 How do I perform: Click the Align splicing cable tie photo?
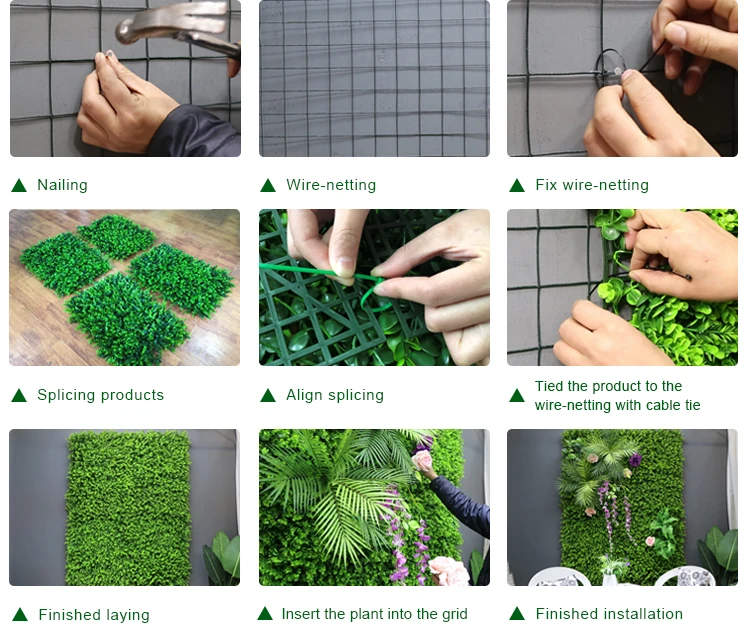pyautogui.click(x=374, y=287)
